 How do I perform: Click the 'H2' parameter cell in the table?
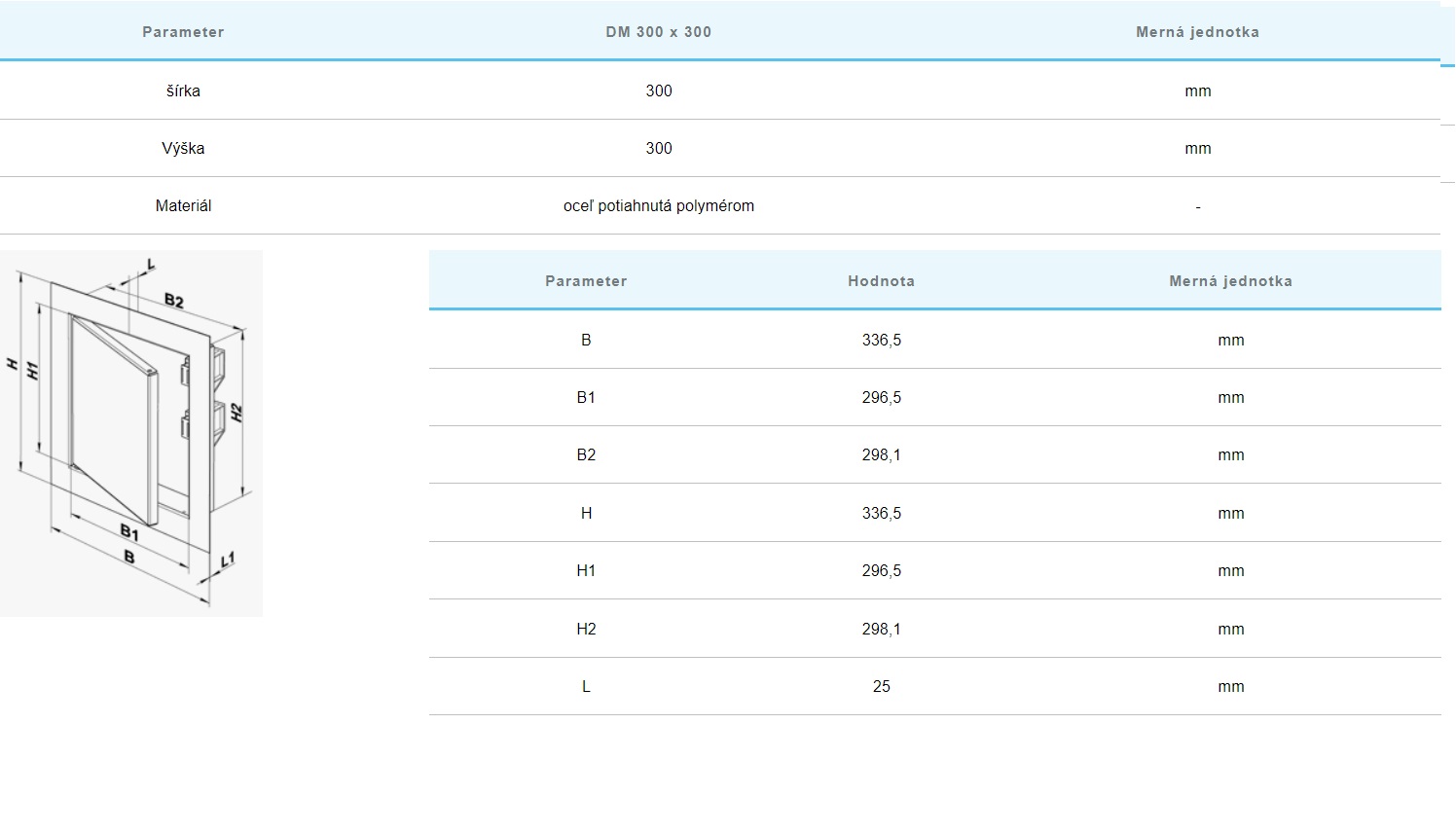click(x=586, y=629)
